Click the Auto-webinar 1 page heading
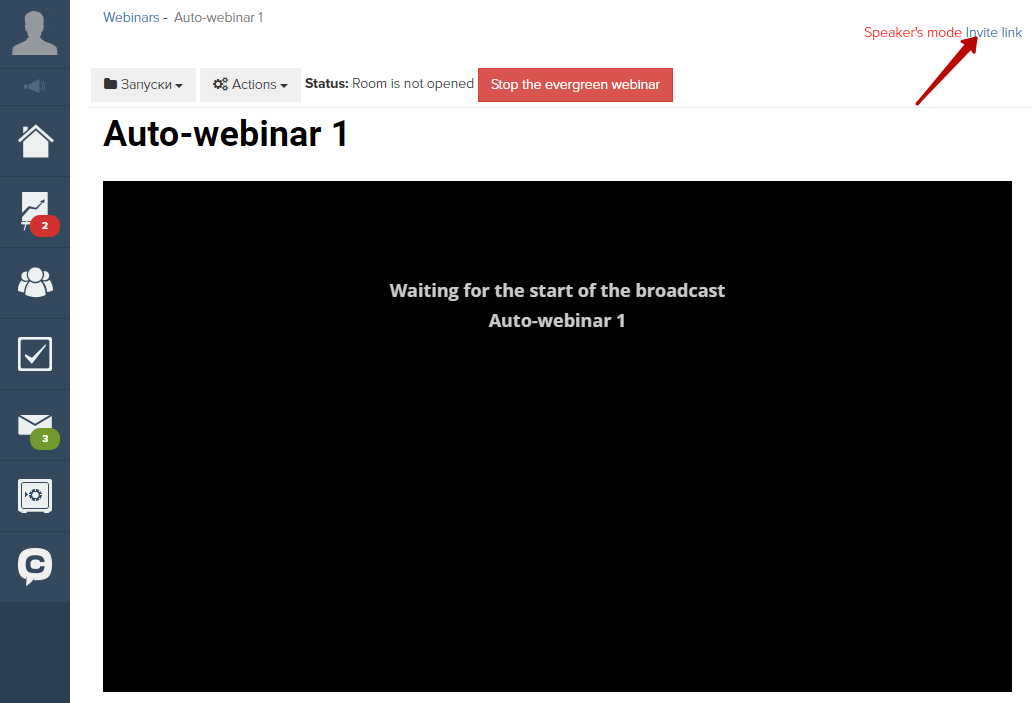The width and height of the screenshot is (1032, 703). pyautogui.click(x=225, y=134)
